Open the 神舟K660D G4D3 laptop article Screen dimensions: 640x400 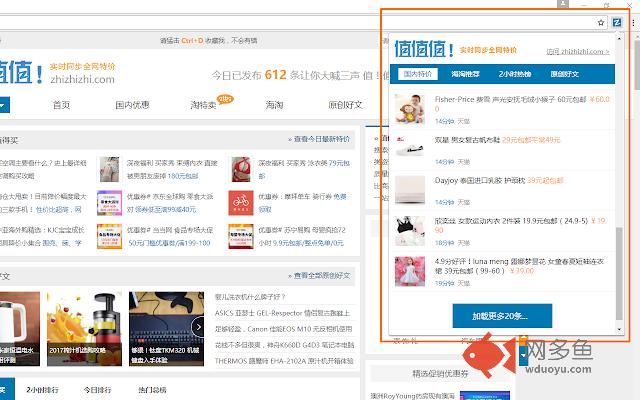[284, 345]
